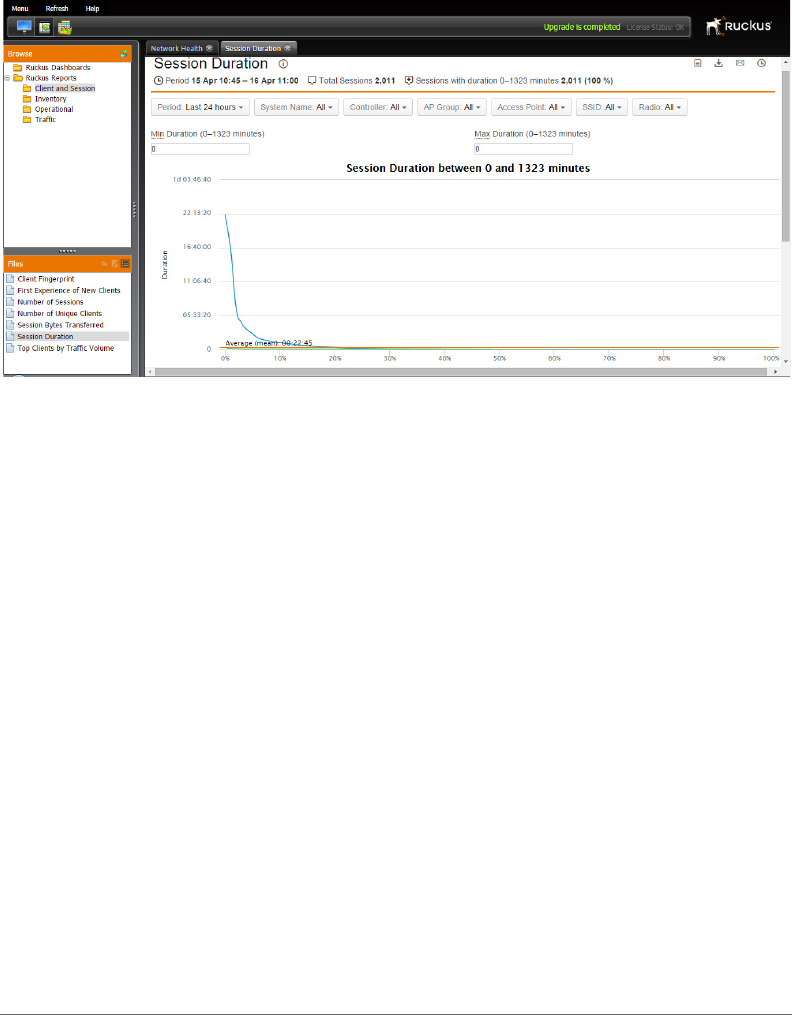This screenshot has height=1015, width=792.
Task: Click the vertical panel collapse handle
Action: [x=135, y=209]
